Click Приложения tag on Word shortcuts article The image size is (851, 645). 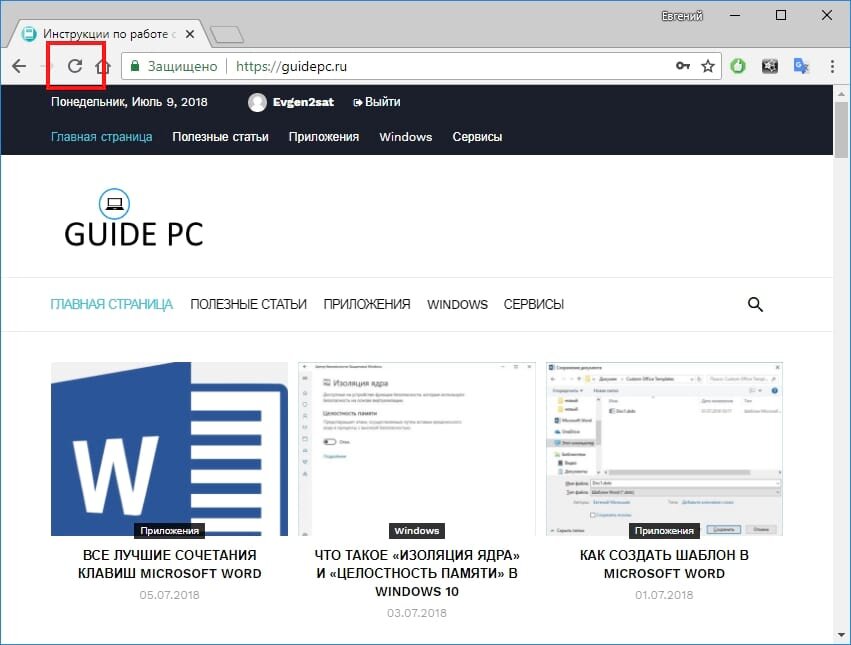(x=169, y=530)
